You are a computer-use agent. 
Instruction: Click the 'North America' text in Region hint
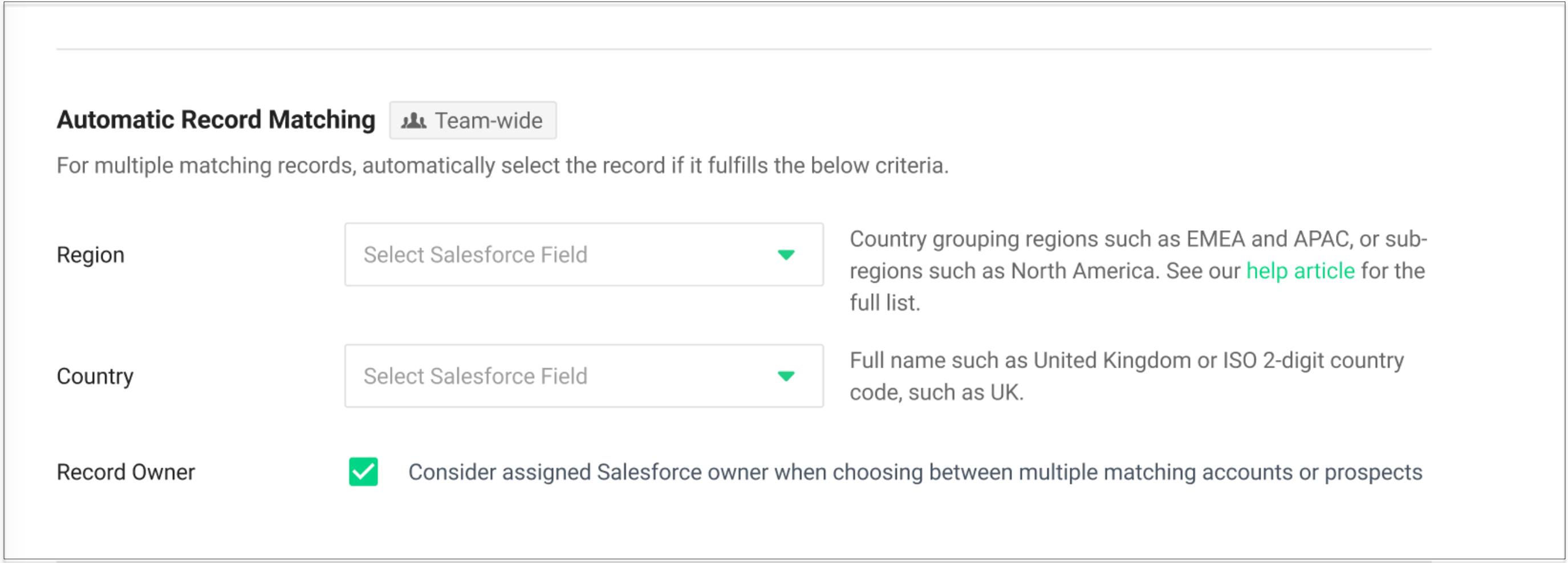click(1083, 271)
